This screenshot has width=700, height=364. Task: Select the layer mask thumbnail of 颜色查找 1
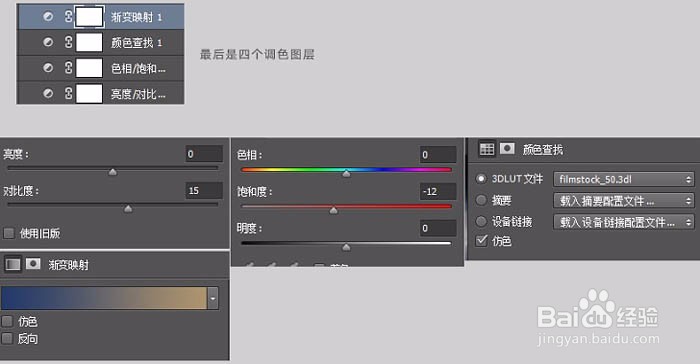click(89, 42)
